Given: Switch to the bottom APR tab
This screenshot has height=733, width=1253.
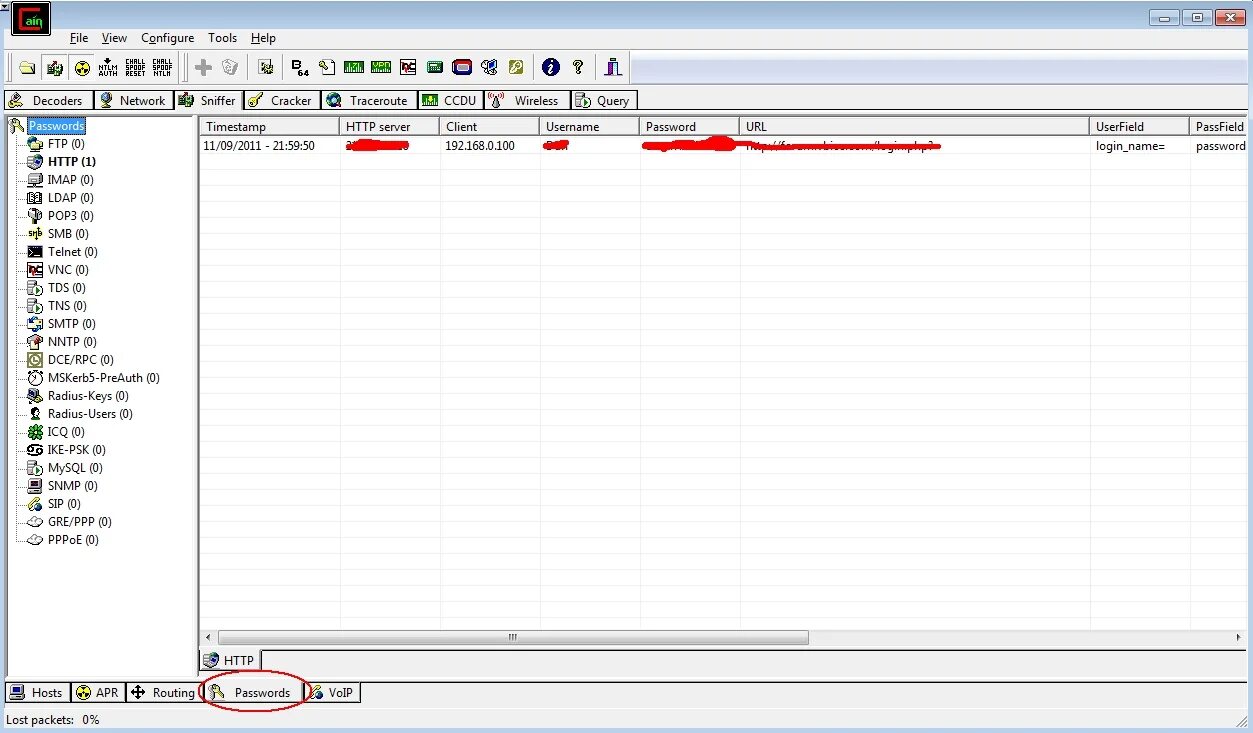Looking at the screenshot, I should tap(97, 692).
